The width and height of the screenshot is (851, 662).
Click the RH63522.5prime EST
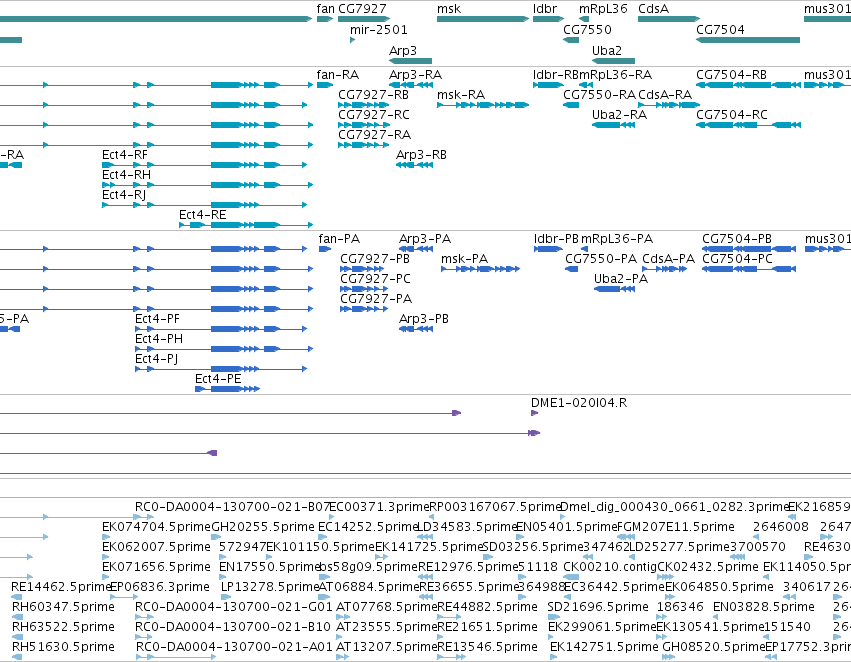point(17,637)
